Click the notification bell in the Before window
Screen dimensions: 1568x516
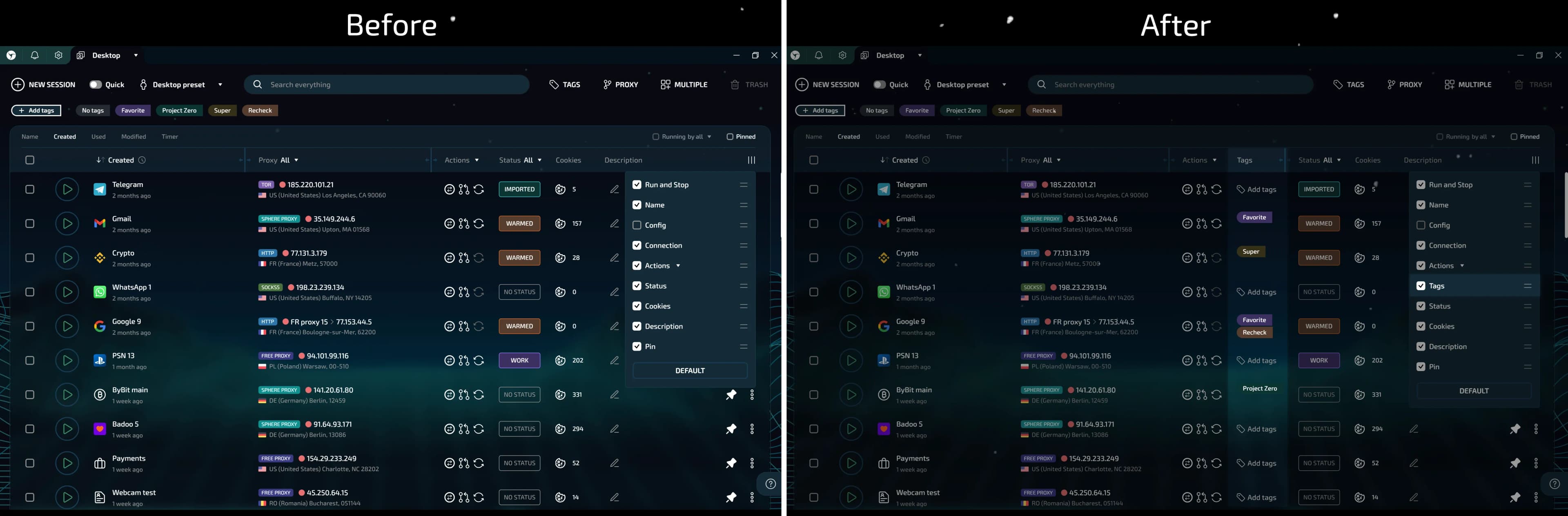[x=35, y=56]
